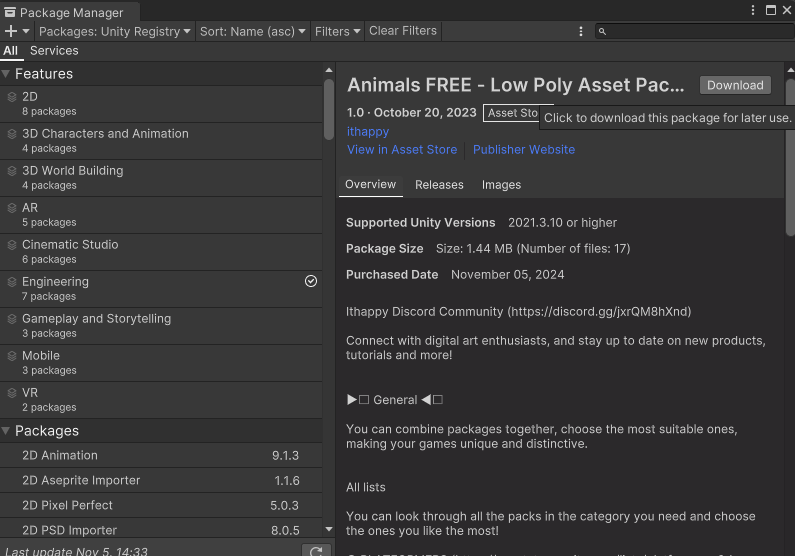The height and width of the screenshot is (556, 795).
Task: Open toolbar kebab menu beside search
Action: [581, 31]
